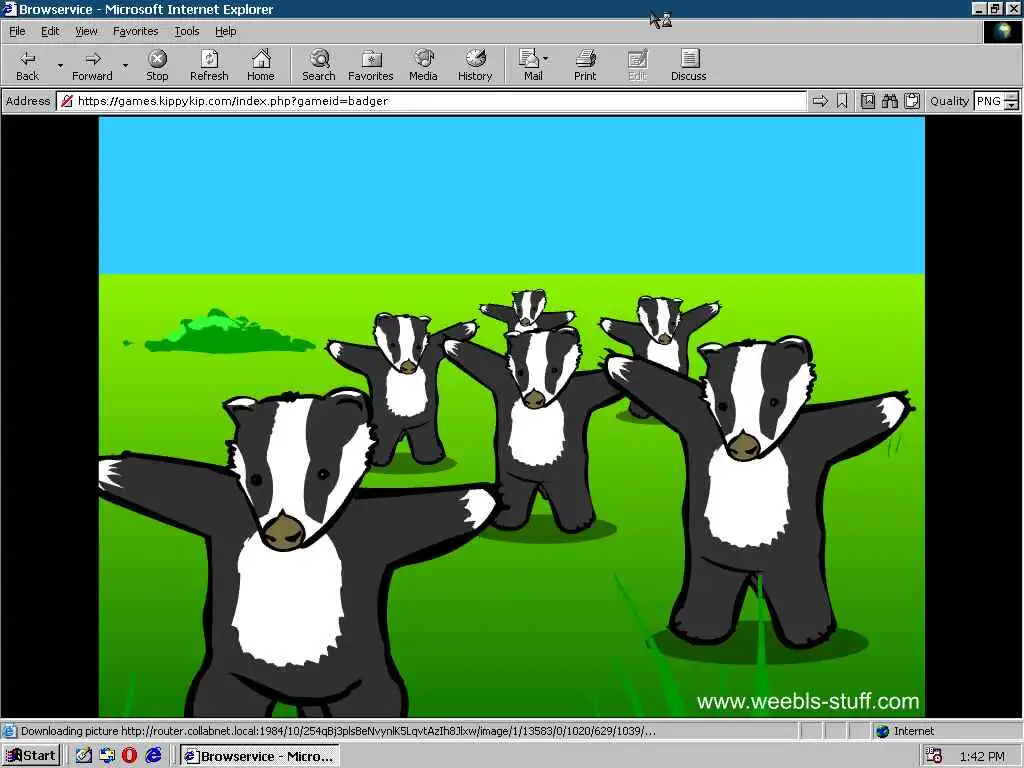Go to the Home page

click(261, 65)
